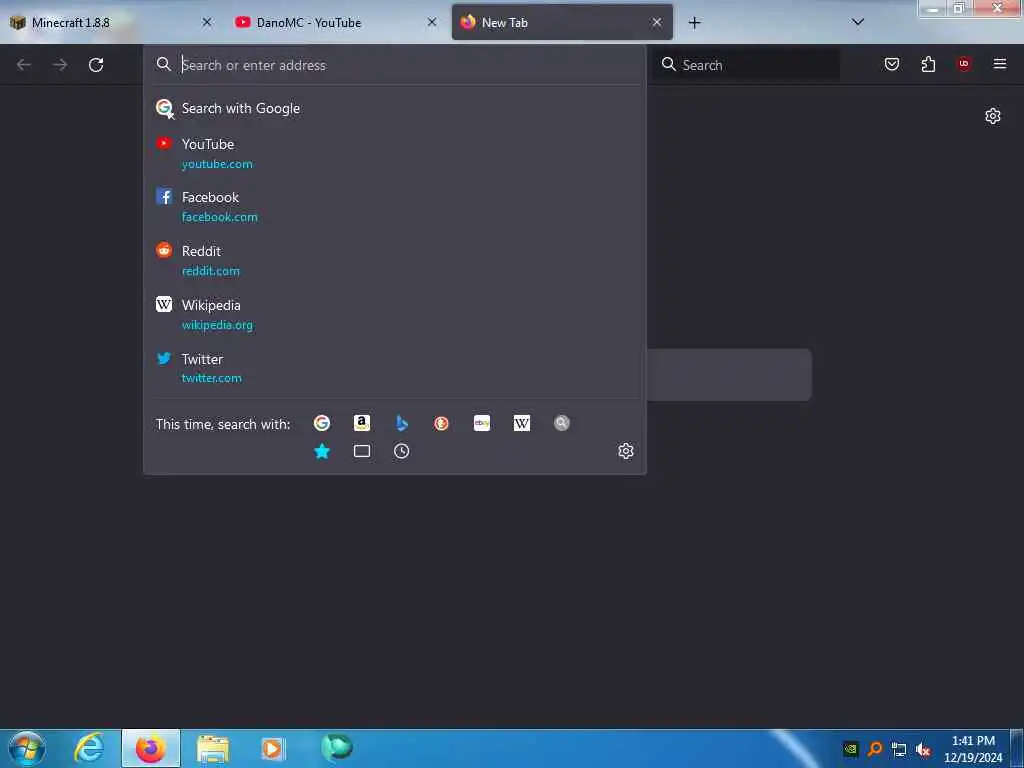Screen dimensions: 1024x768
Task: Search in open Tabs icon
Action: coord(362,451)
